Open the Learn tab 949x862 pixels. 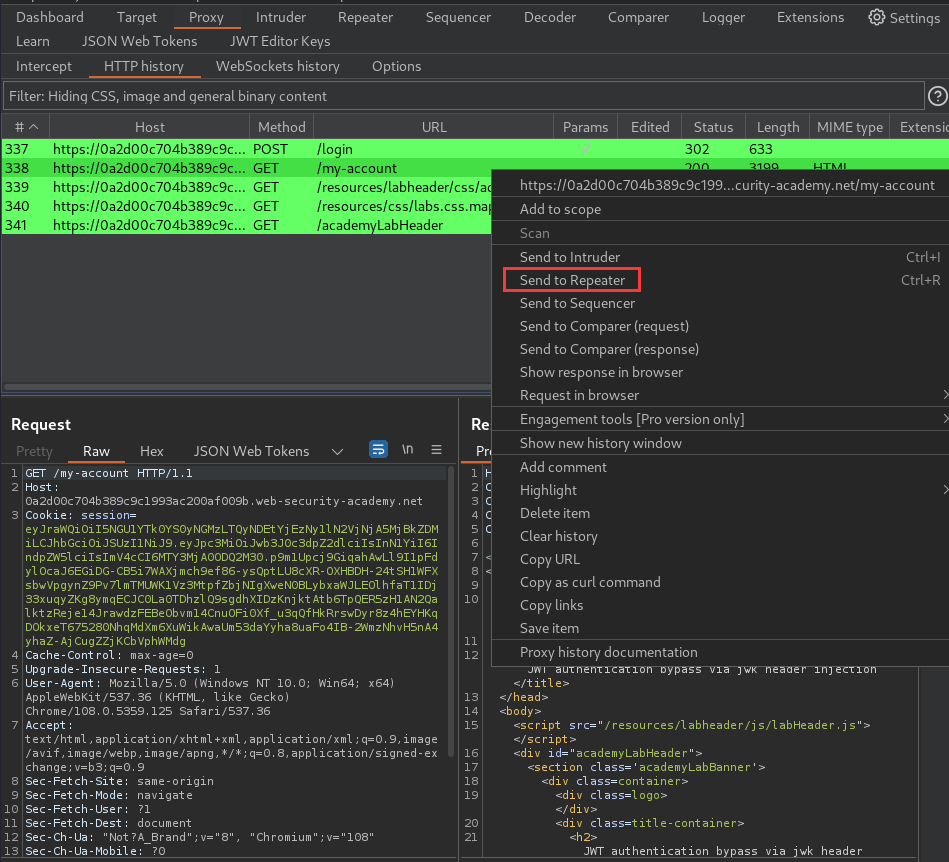pos(33,41)
